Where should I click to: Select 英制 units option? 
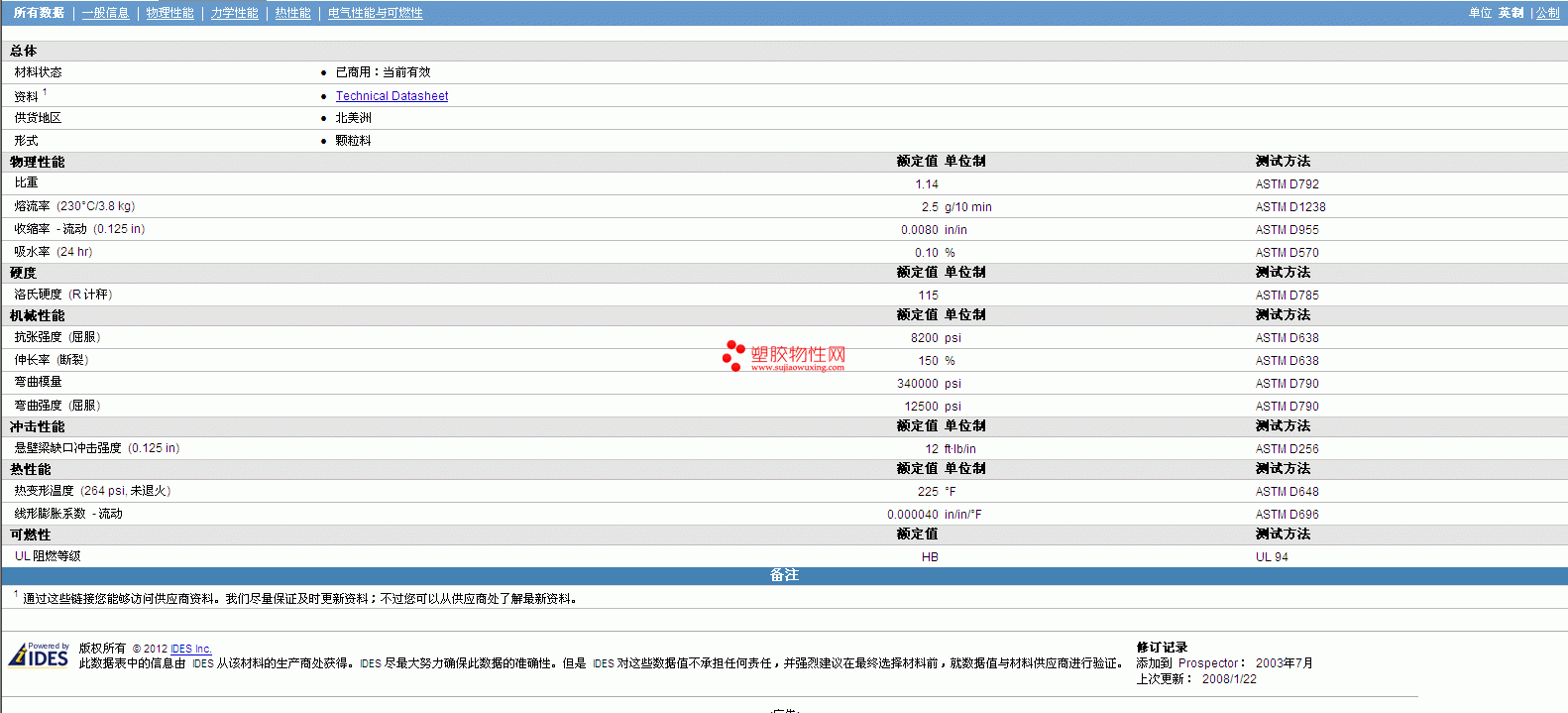click(1511, 13)
